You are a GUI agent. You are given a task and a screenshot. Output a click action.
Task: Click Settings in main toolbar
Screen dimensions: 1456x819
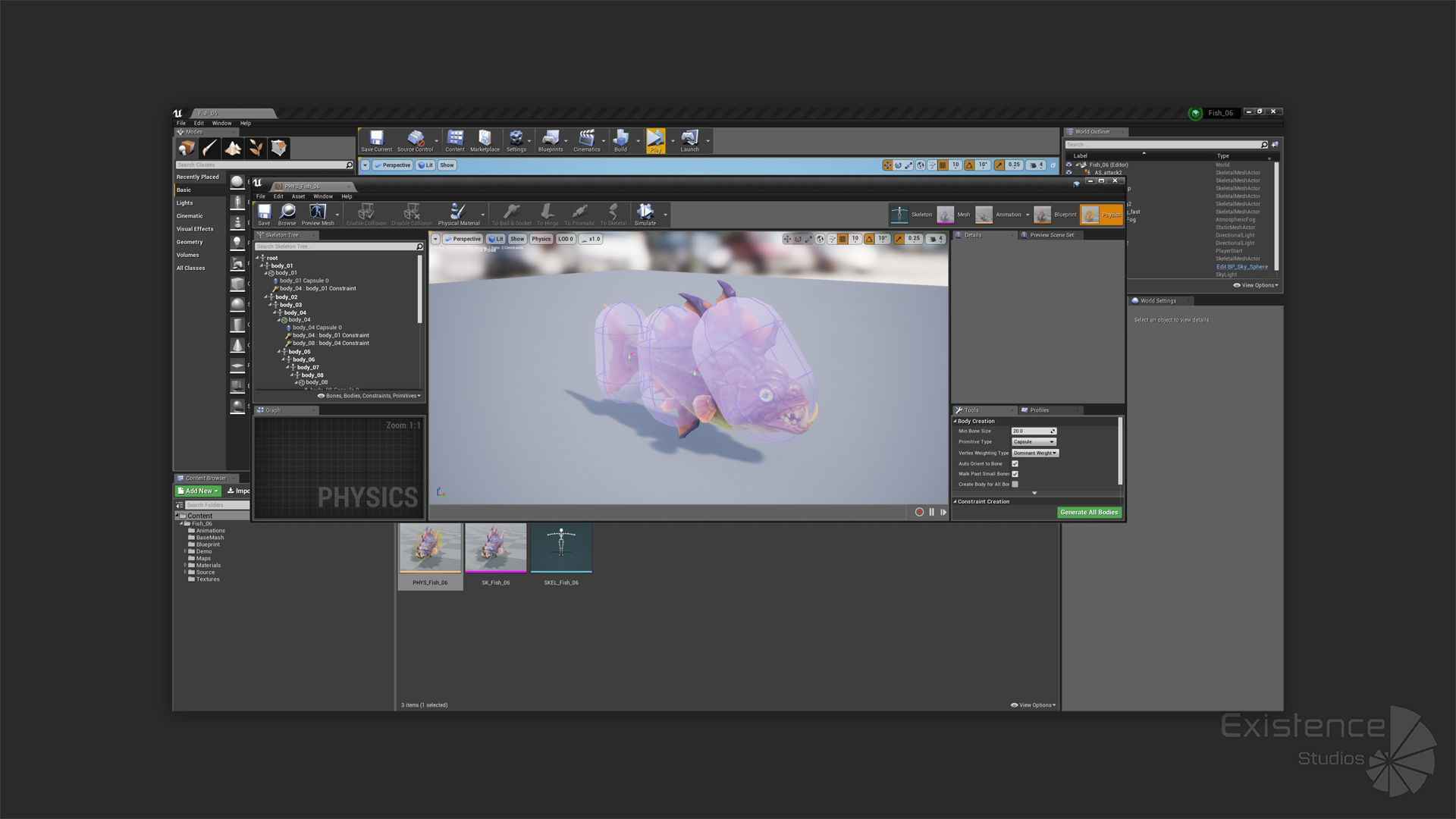tap(516, 141)
